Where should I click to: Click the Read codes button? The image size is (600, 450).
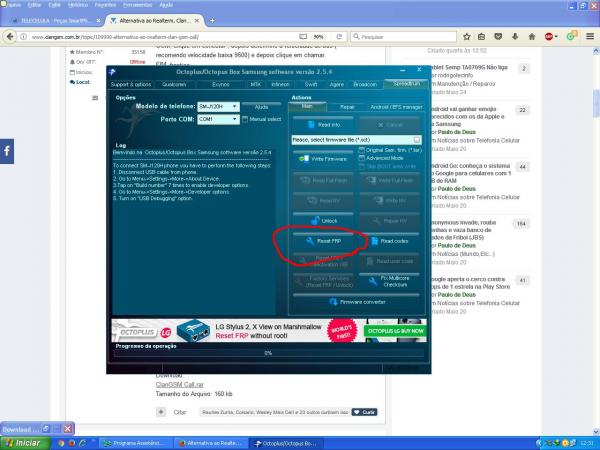pos(390,241)
